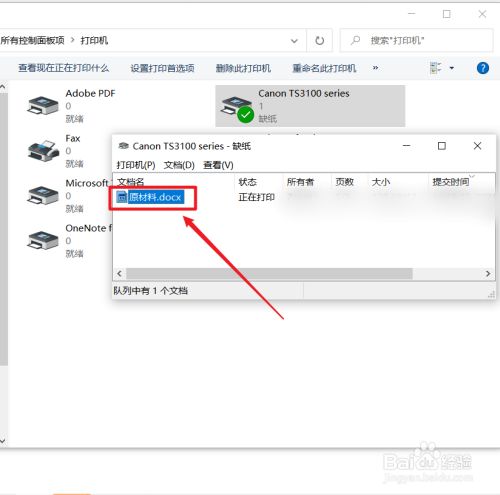Click the queue window horizontal scrollbar thumb
500x495 pixels.
point(269,274)
